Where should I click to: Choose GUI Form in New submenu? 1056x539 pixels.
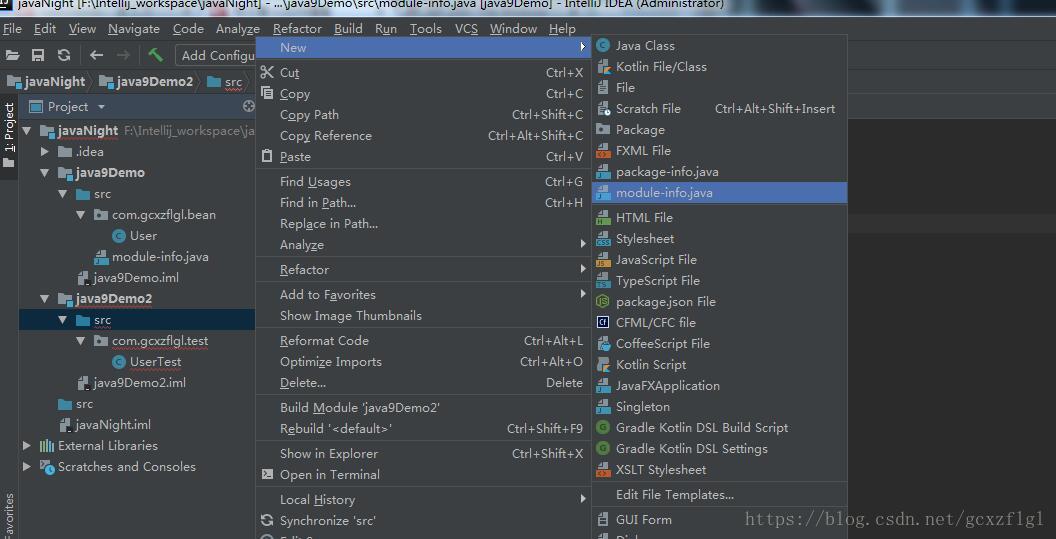[x=719, y=519]
